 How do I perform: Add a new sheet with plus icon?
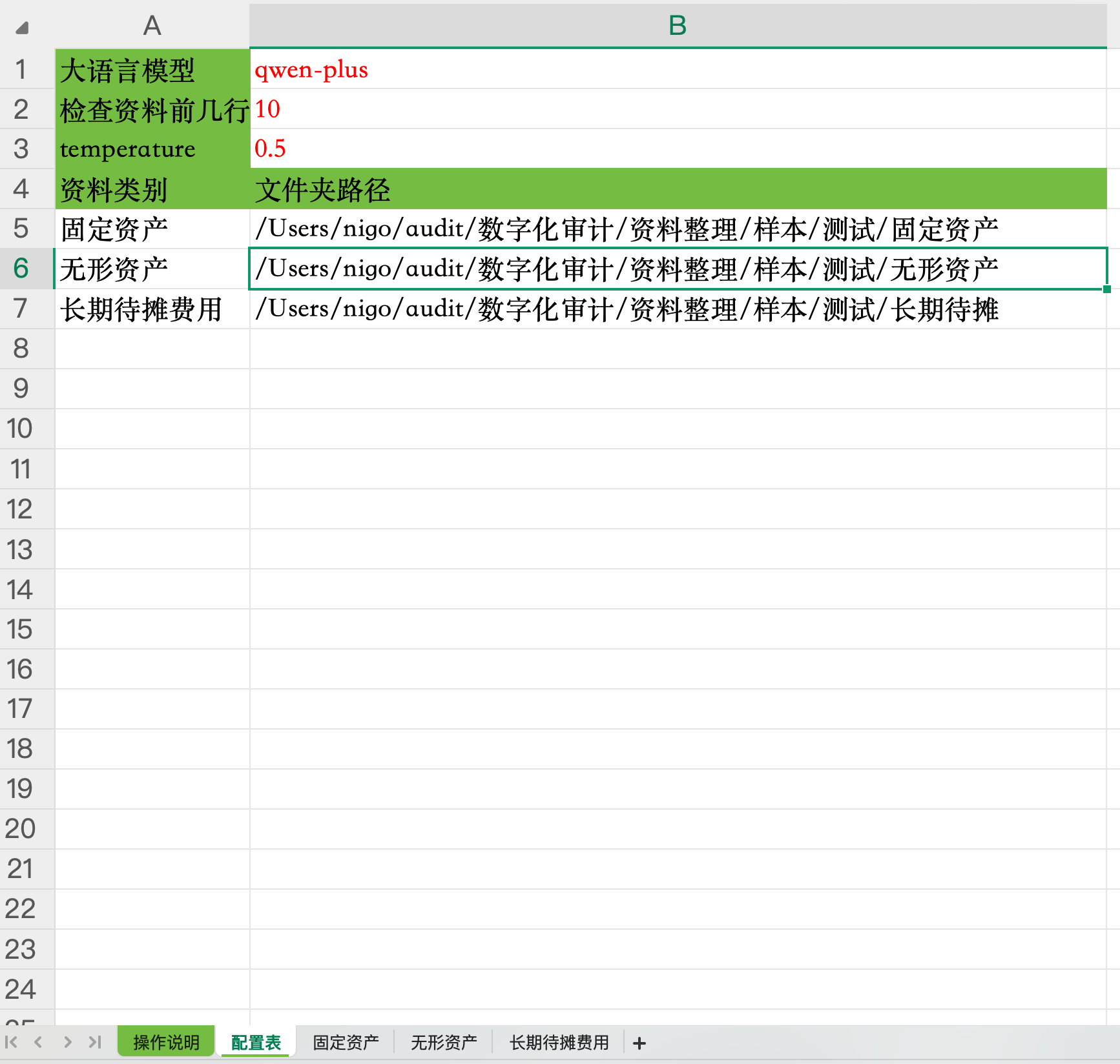[x=639, y=1043]
